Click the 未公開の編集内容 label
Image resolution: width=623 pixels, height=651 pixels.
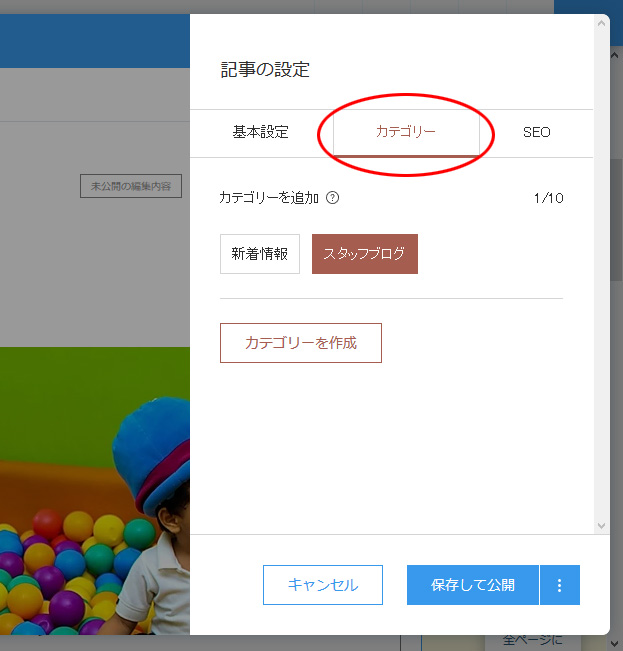coord(130,186)
